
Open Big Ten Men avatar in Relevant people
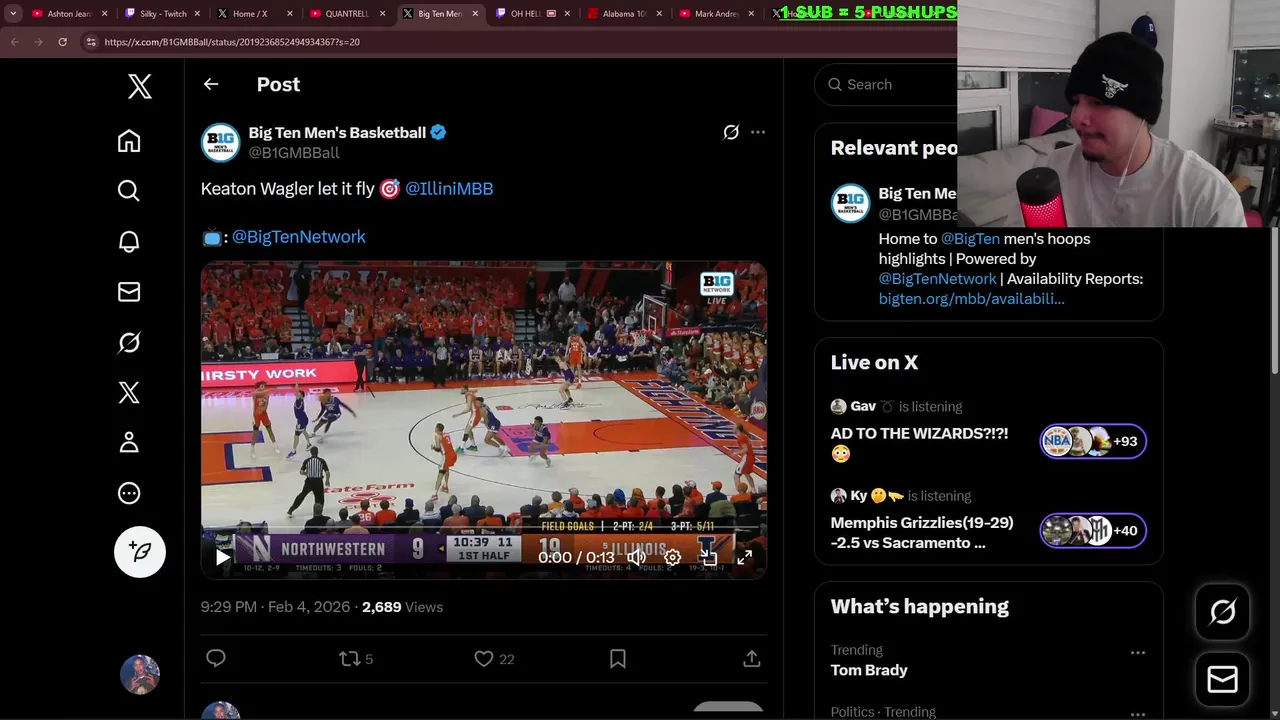[x=851, y=203]
